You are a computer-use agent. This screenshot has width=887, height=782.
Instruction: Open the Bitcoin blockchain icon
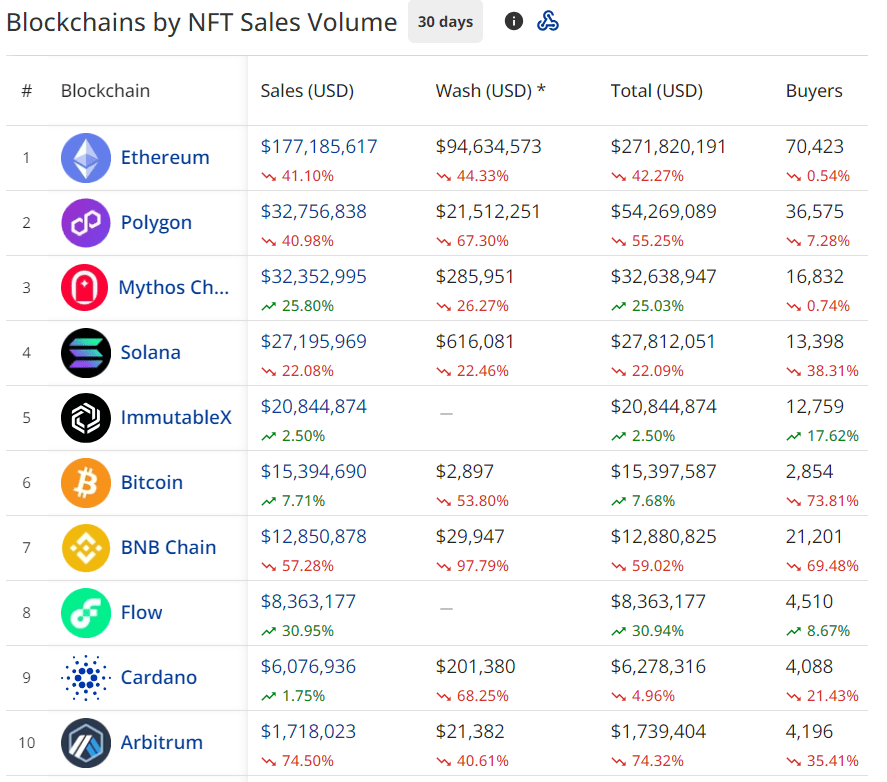coord(85,483)
